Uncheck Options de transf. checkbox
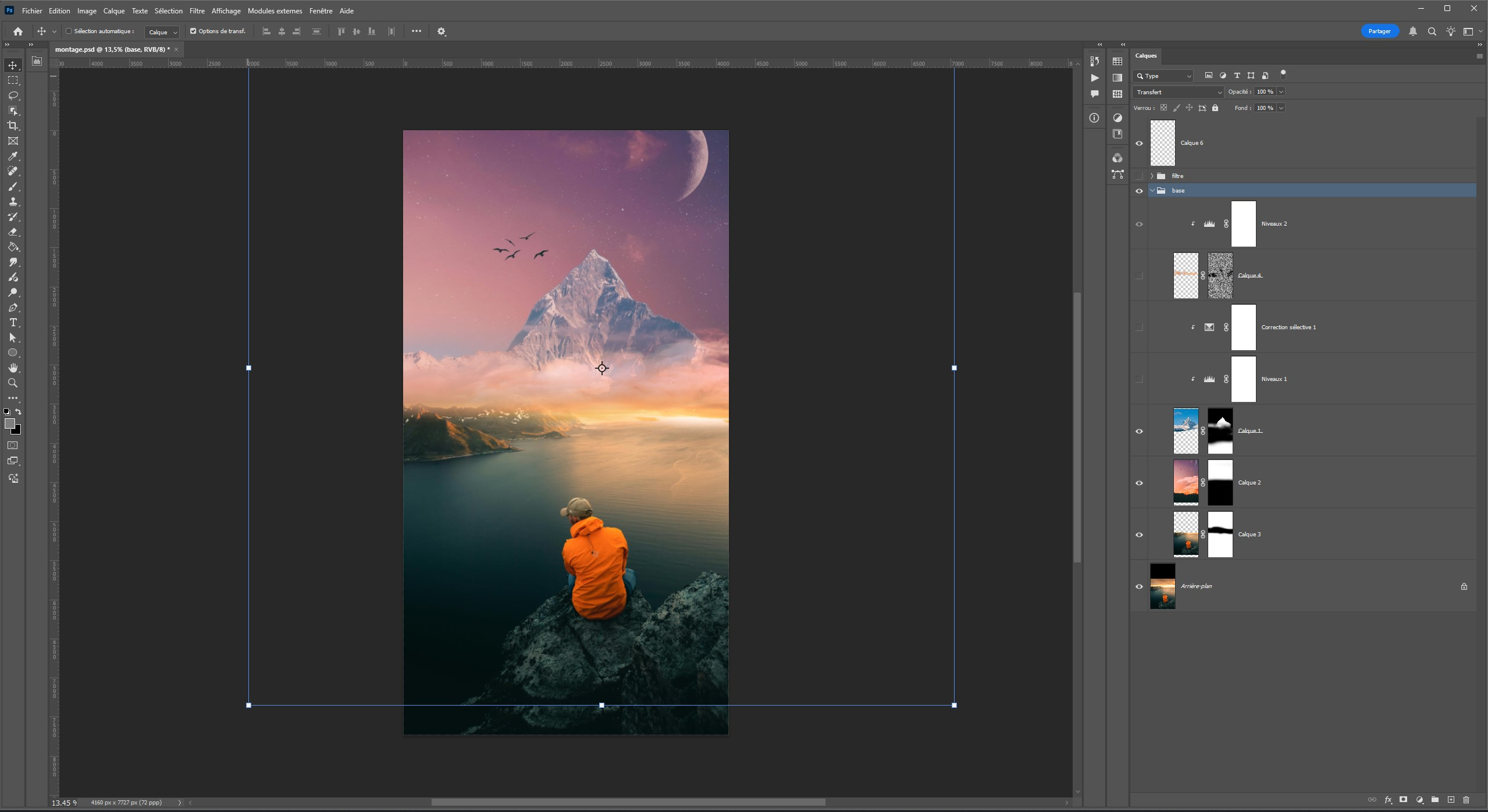Viewport: 1488px width, 812px height. [x=193, y=31]
